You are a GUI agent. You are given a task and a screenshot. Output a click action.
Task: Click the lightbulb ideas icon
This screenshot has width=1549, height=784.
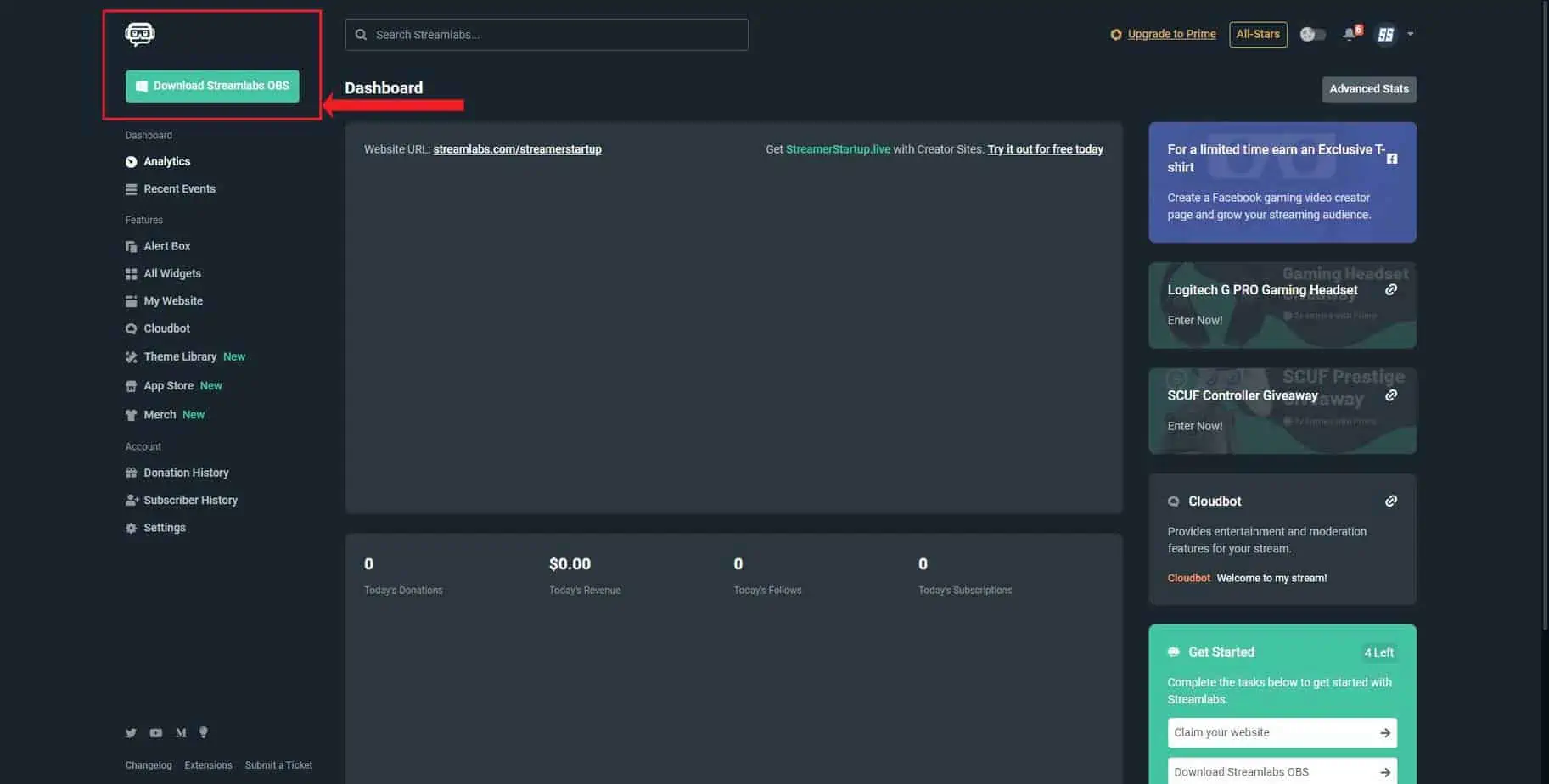[203, 732]
